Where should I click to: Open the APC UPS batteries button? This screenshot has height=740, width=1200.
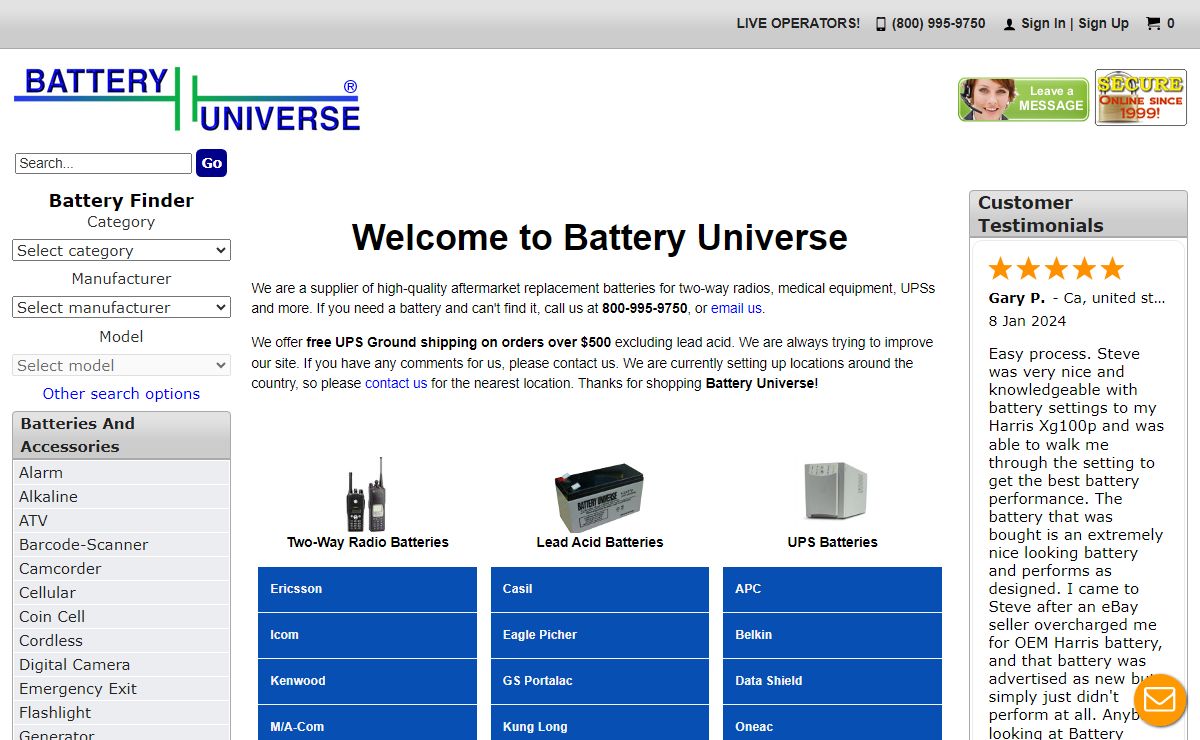click(x=832, y=589)
